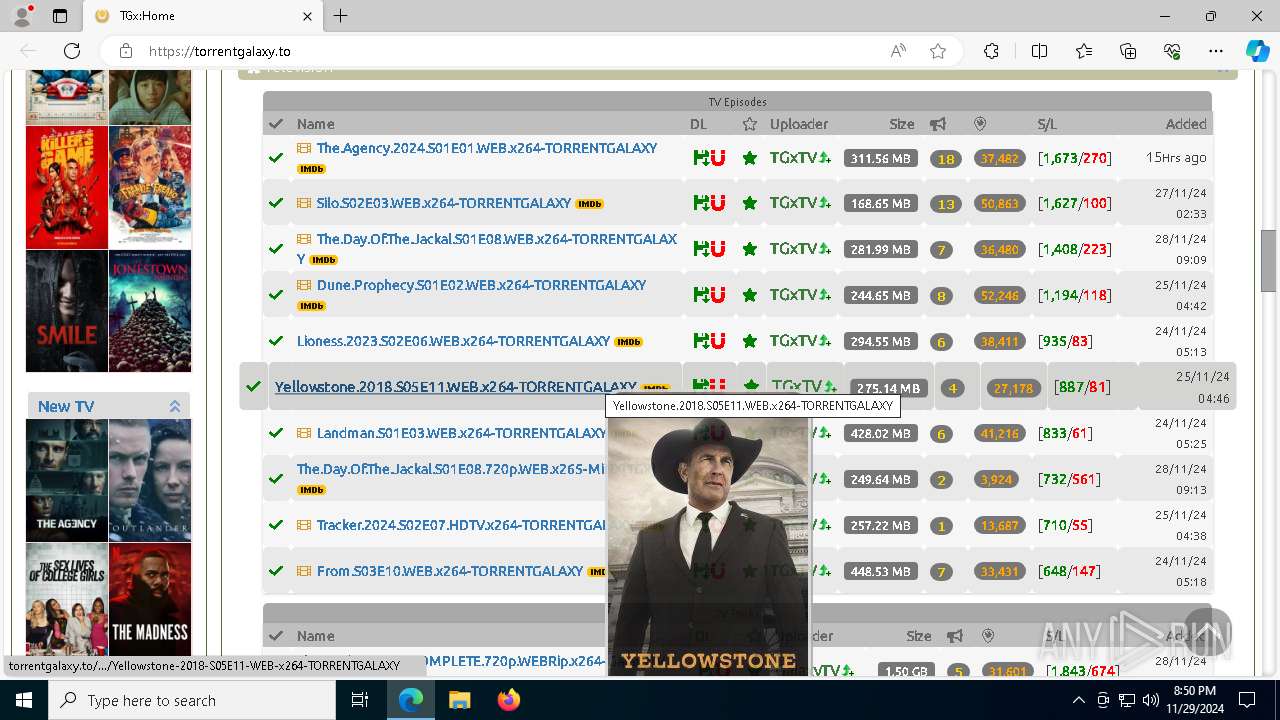This screenshot has height=720, width=1280.
Task: Open Tab actions menu
Action: pyautogui.click(x=60, y=16)
